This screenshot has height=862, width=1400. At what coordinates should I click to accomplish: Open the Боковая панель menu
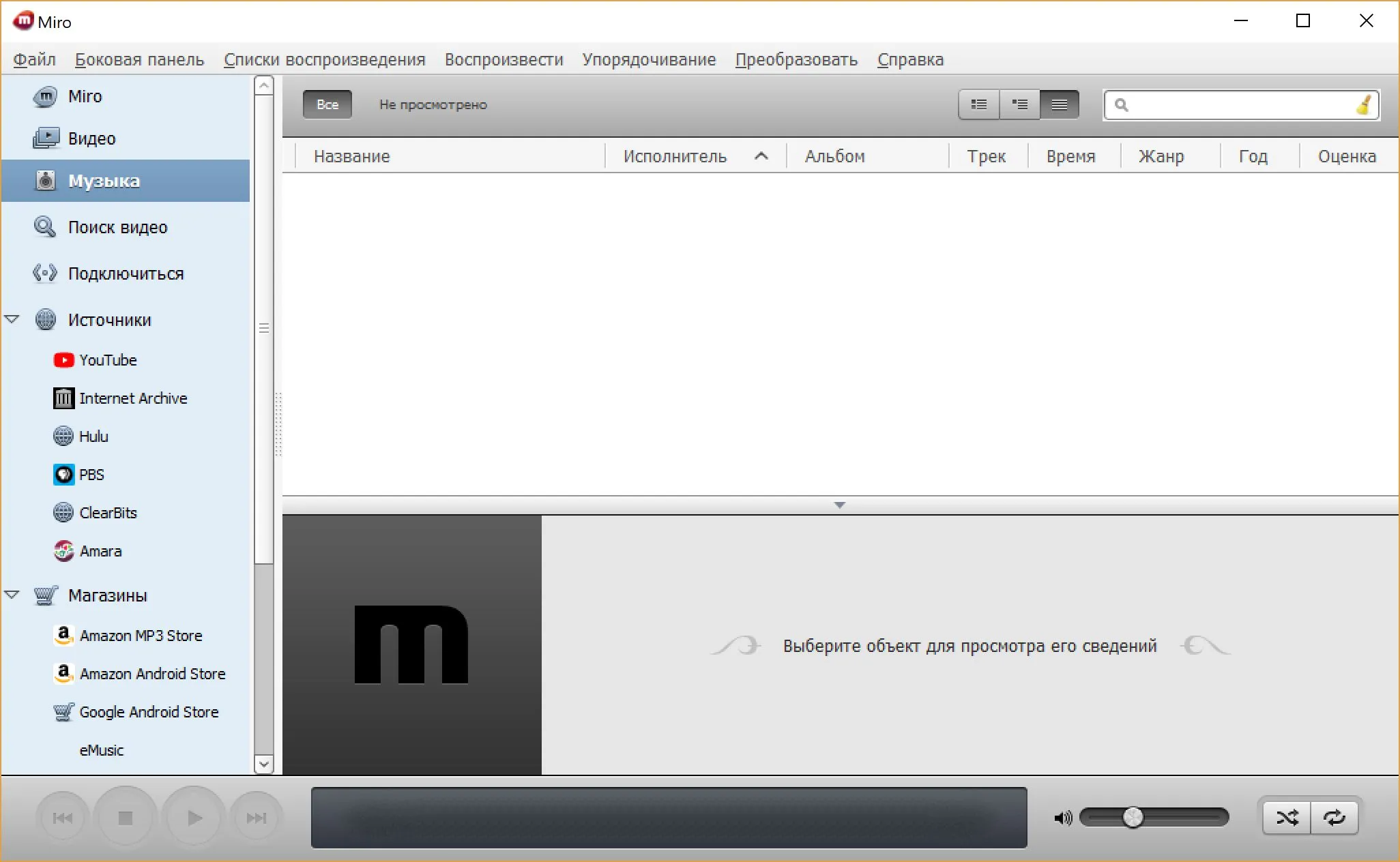(x=140, y=60)
